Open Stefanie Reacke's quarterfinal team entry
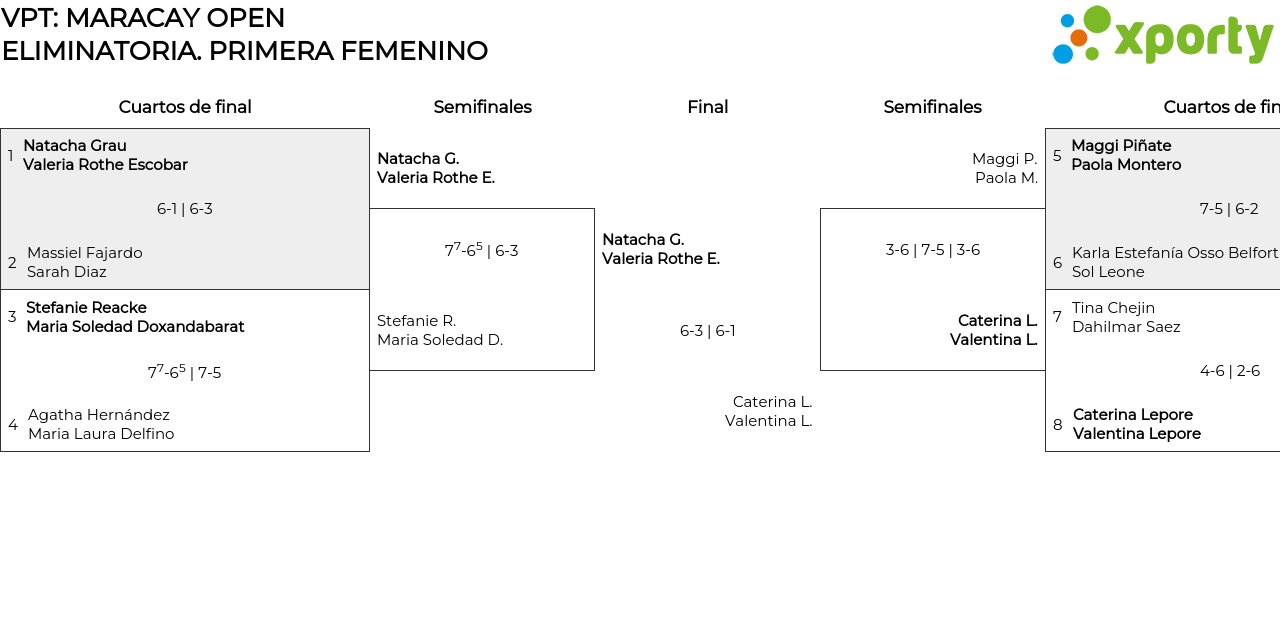1280x631 pixels. (135, 317)
